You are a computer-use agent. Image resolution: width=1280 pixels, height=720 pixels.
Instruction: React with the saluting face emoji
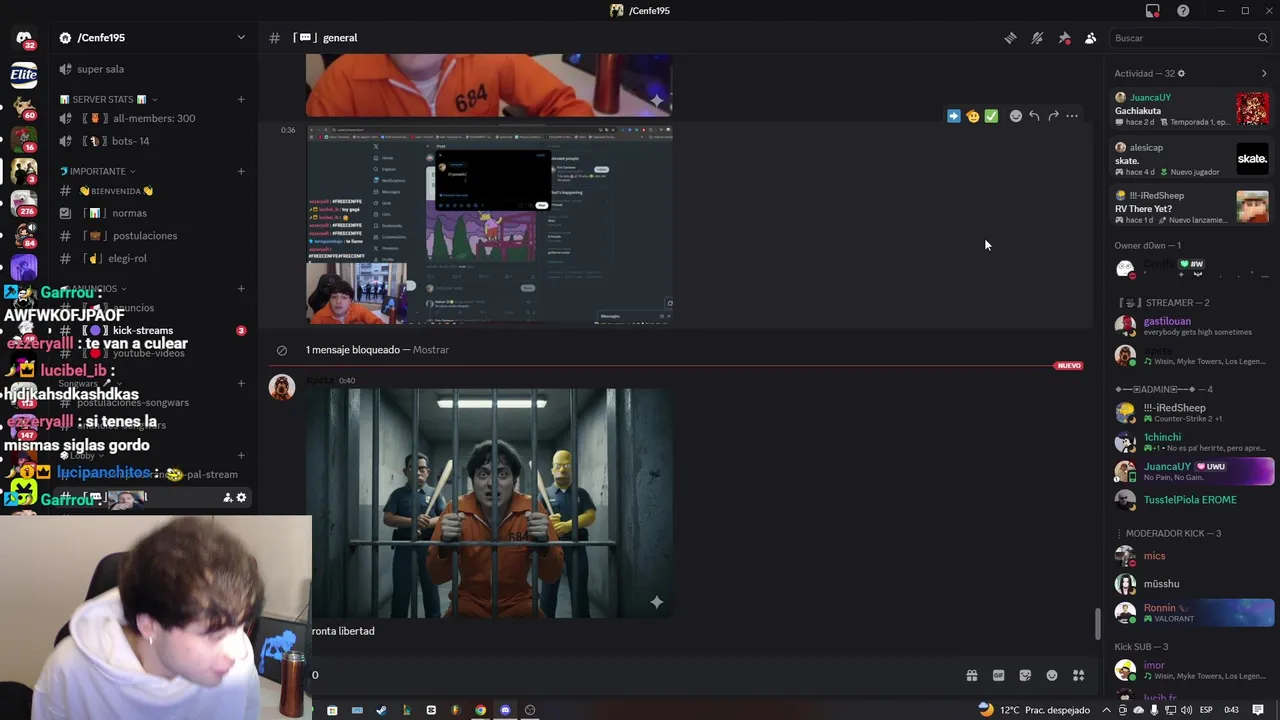coord(972,116)
